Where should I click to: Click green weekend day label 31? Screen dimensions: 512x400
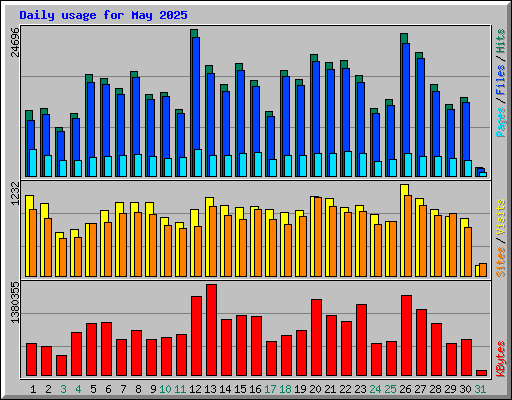point(480,389)
